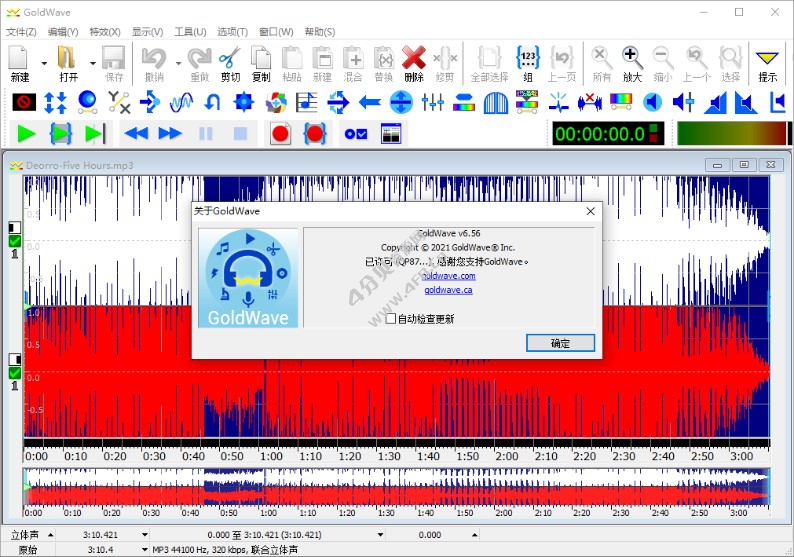The height and width of the screenshot is (557, 794).
Task: Open control properties checkbox icon
Action: (355, 134)
